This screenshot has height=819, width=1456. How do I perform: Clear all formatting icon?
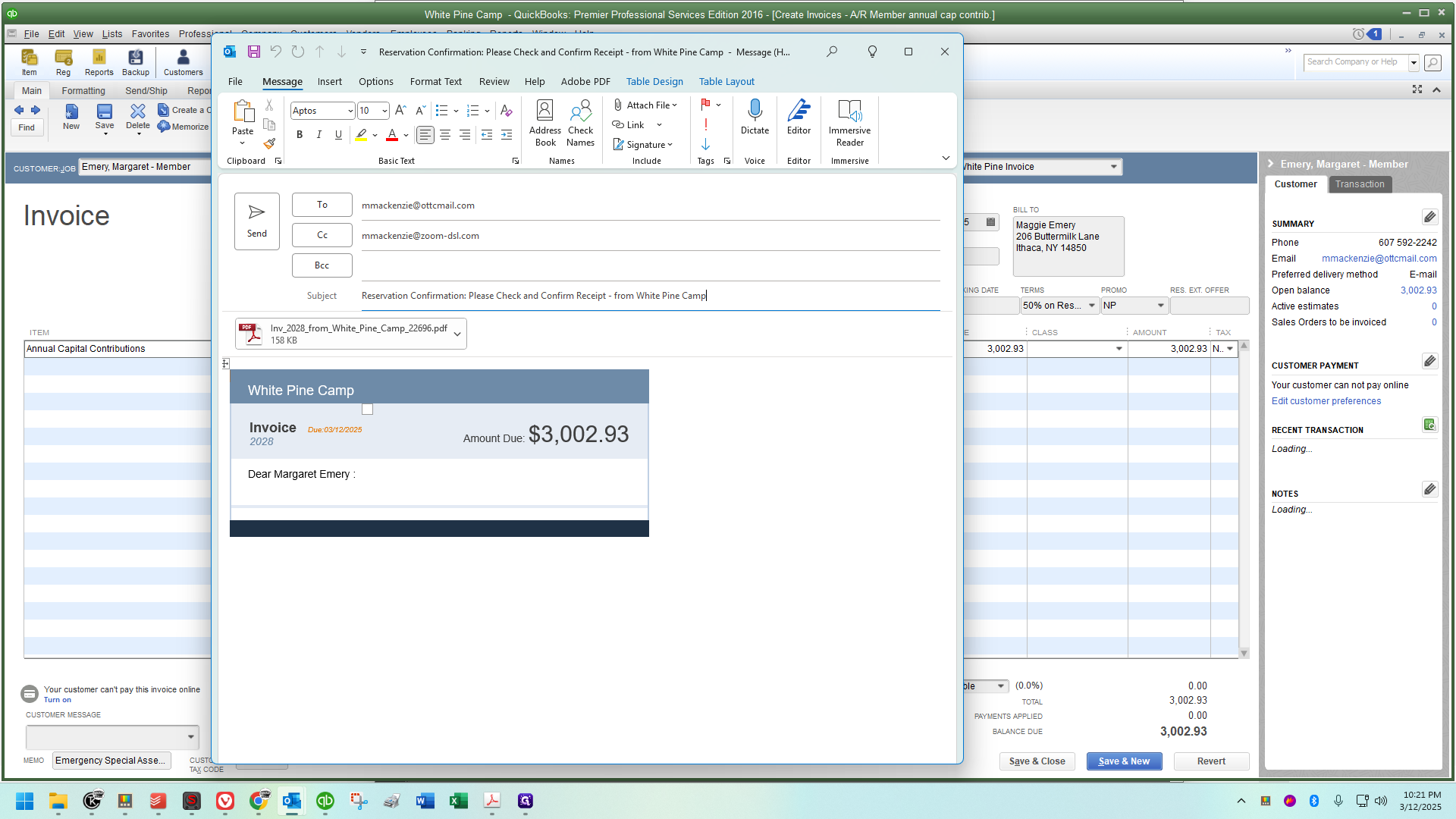(x=506, y=111)
